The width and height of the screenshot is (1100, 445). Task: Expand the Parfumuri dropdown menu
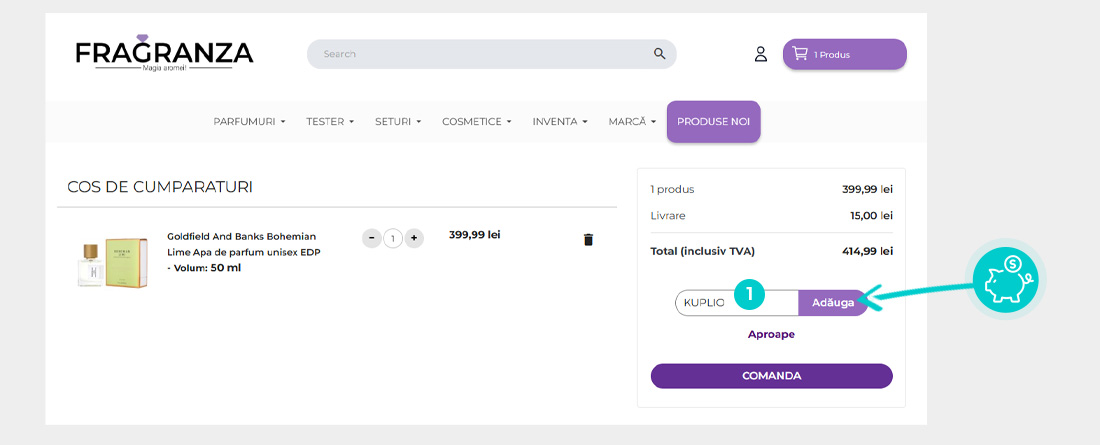tap(249, 122)
